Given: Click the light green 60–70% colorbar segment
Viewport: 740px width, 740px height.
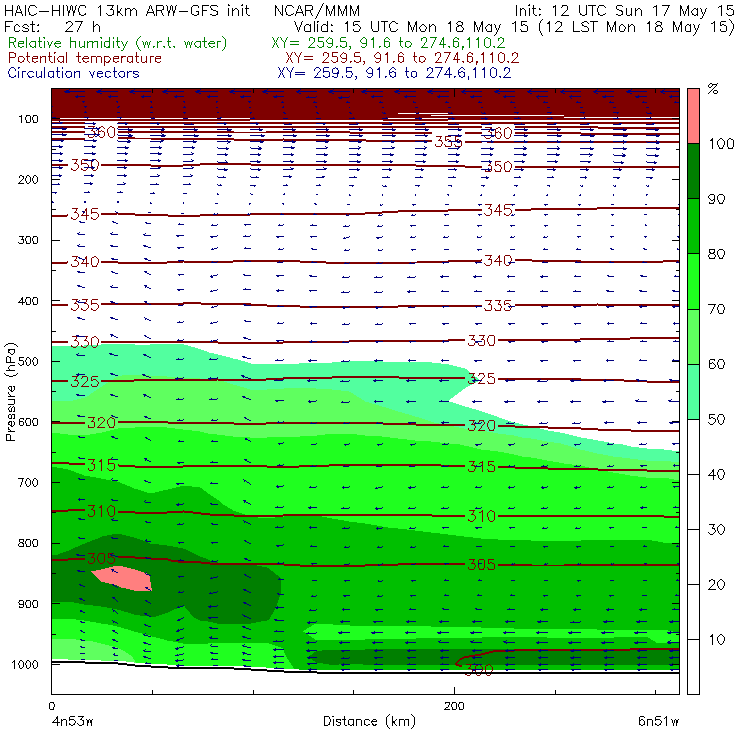Looking at the screenshot, I should (693, 336).
